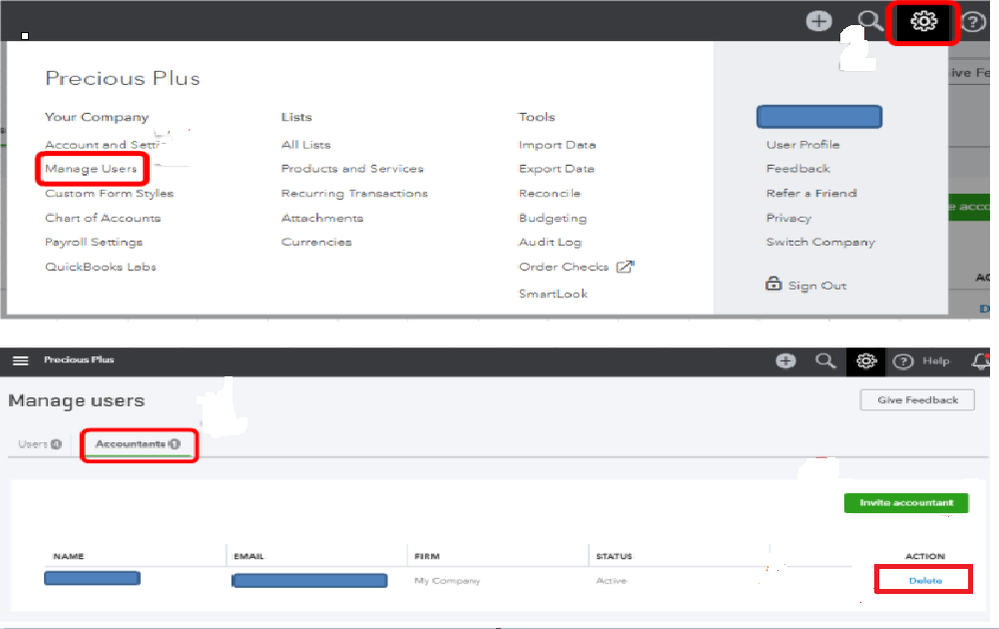Open All Lists under Lists
The height and width of the screenshot is (629, 999).
point(306,145)
